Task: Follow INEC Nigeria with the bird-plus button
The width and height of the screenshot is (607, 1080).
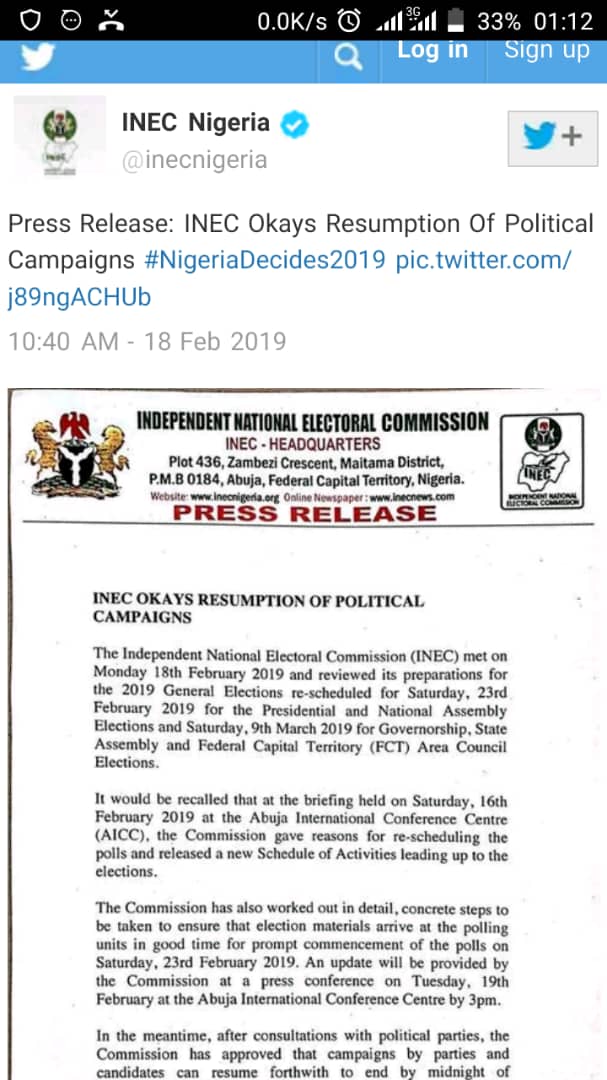Action: click(x=552, y=137)
